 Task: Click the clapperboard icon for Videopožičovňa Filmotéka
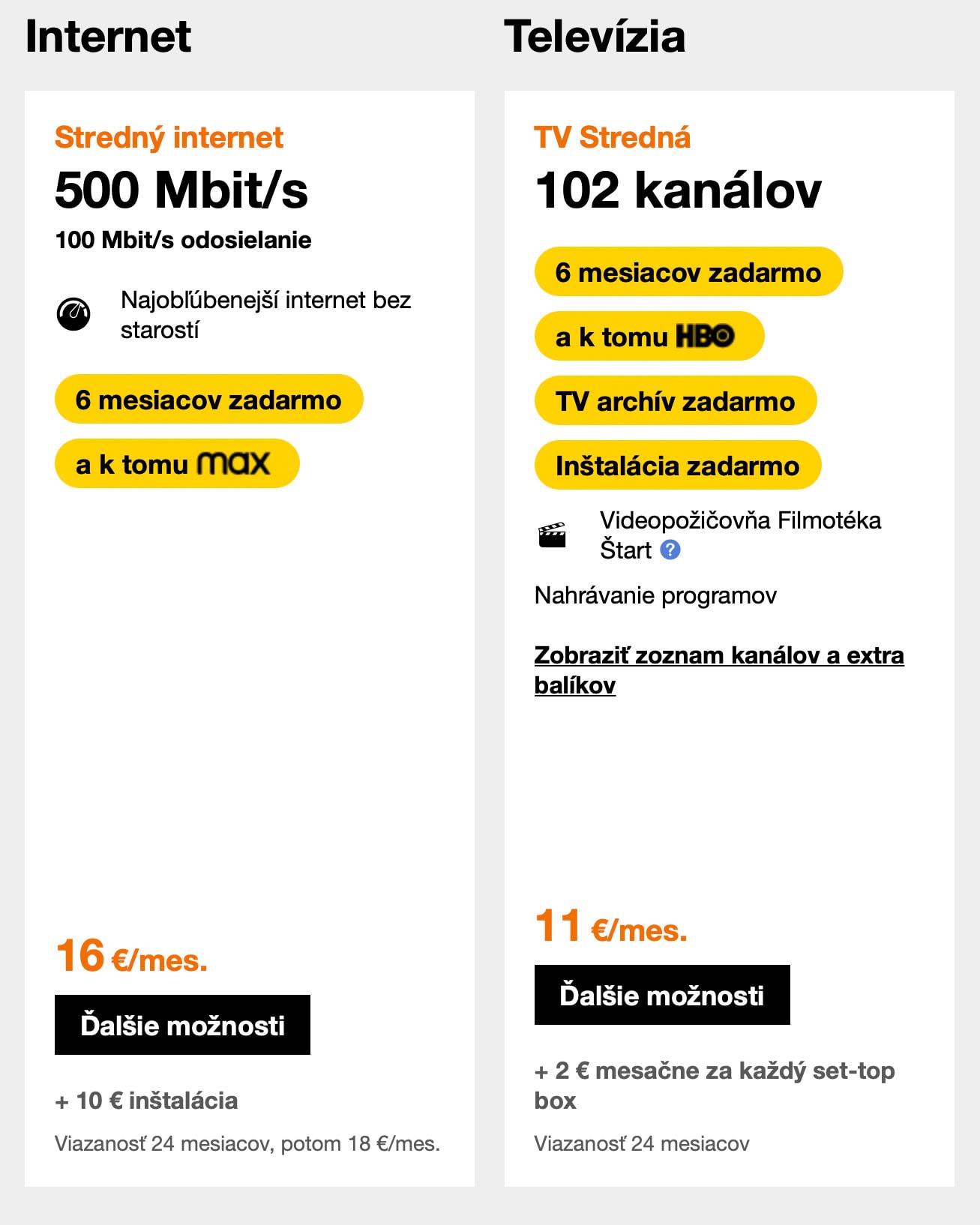click(553, 535)
